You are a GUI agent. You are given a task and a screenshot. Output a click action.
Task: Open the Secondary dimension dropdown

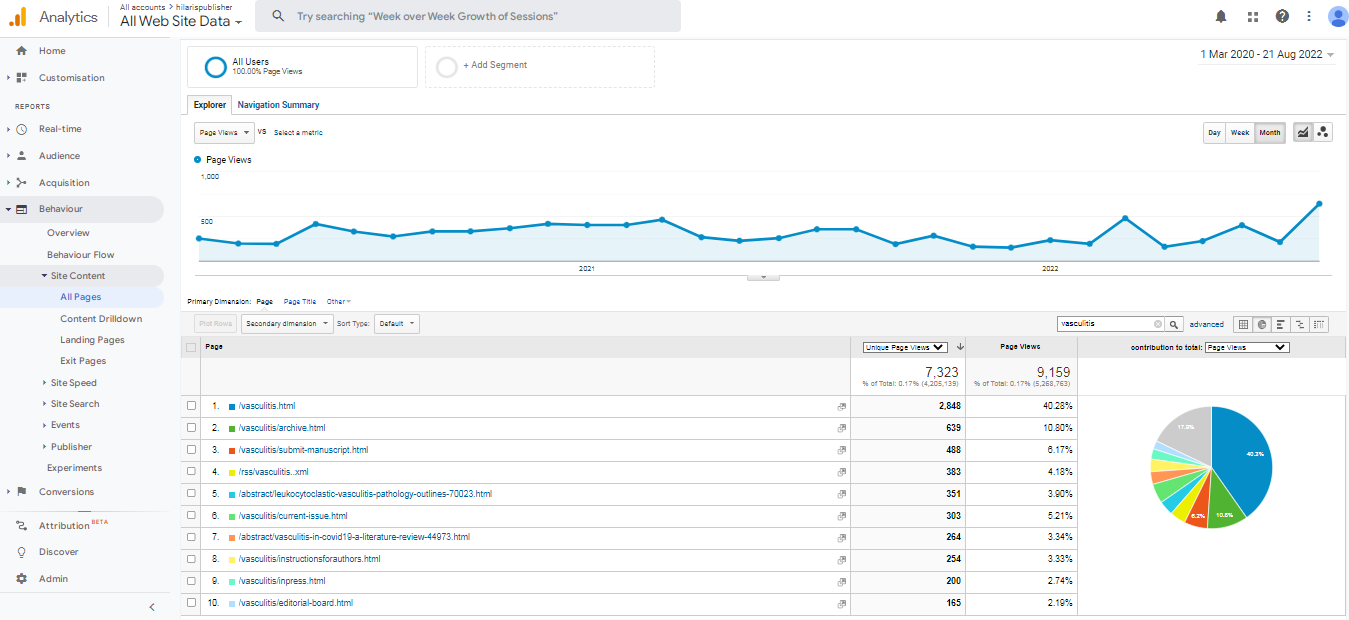click(287, 324)
